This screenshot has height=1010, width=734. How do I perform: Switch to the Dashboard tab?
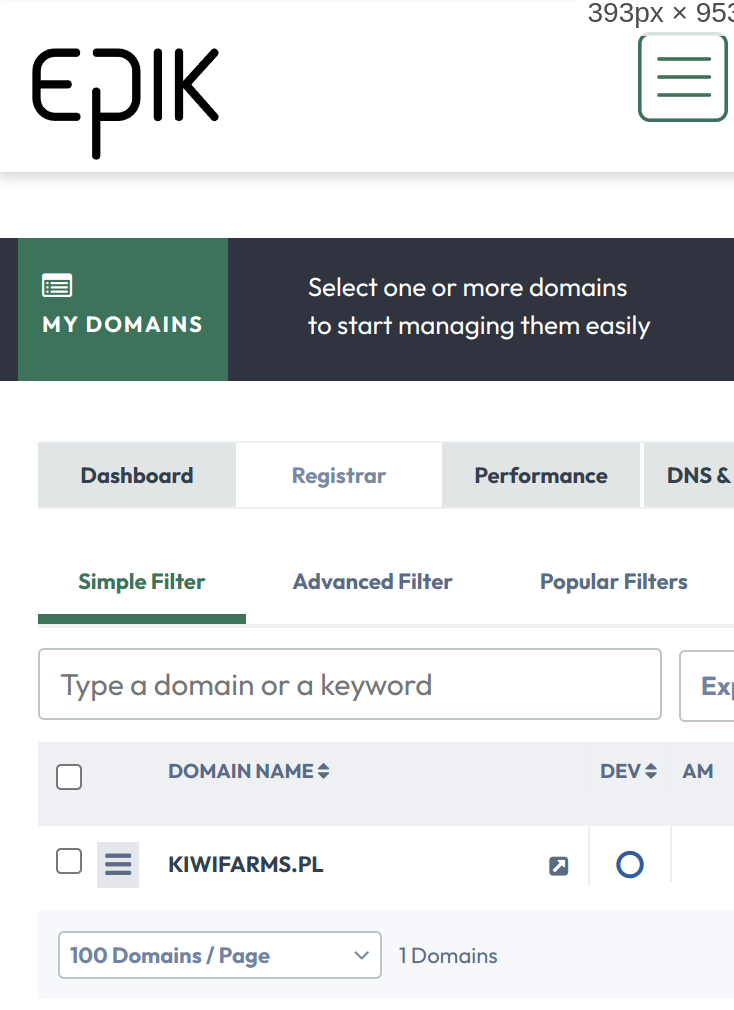click(x=136, y=475)
